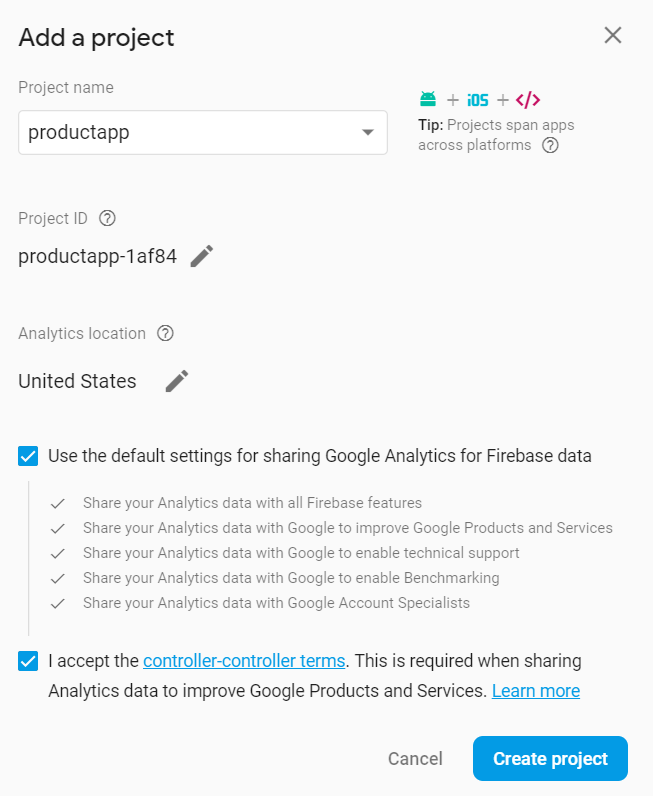This screenshot has height=796, width=653.
Task: Click the 'enable Benchmarking' sharing item
Action: [291, 578]
